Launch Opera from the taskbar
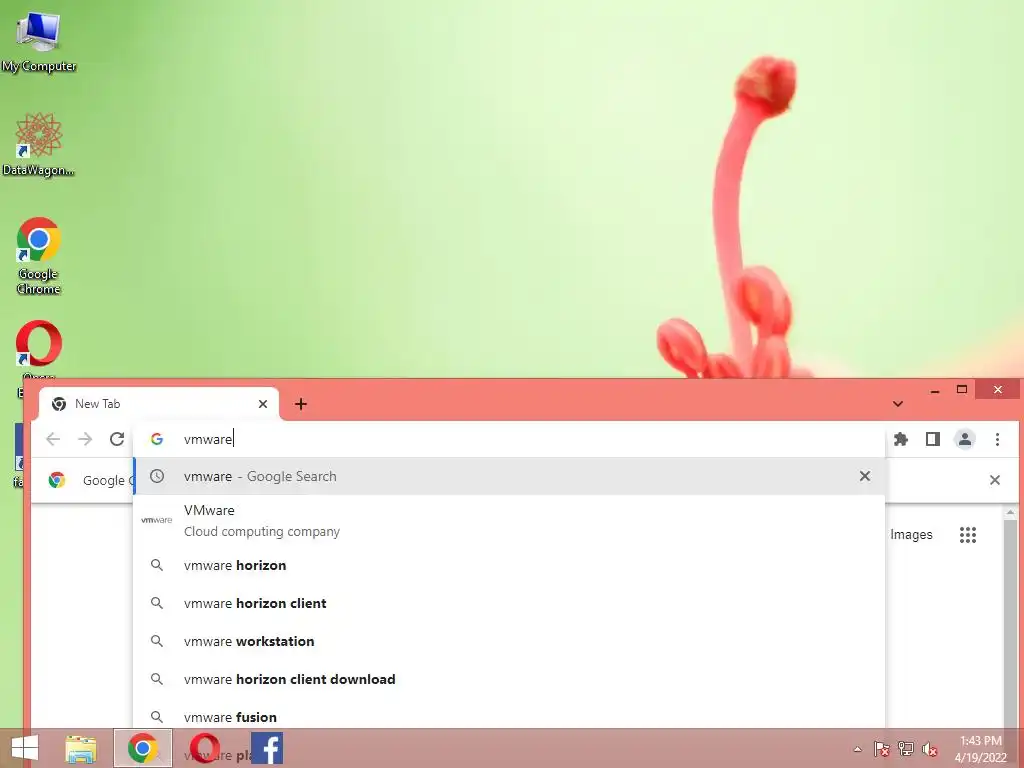This screenshot has height=768, width=1024. click(x=204, y=748)
